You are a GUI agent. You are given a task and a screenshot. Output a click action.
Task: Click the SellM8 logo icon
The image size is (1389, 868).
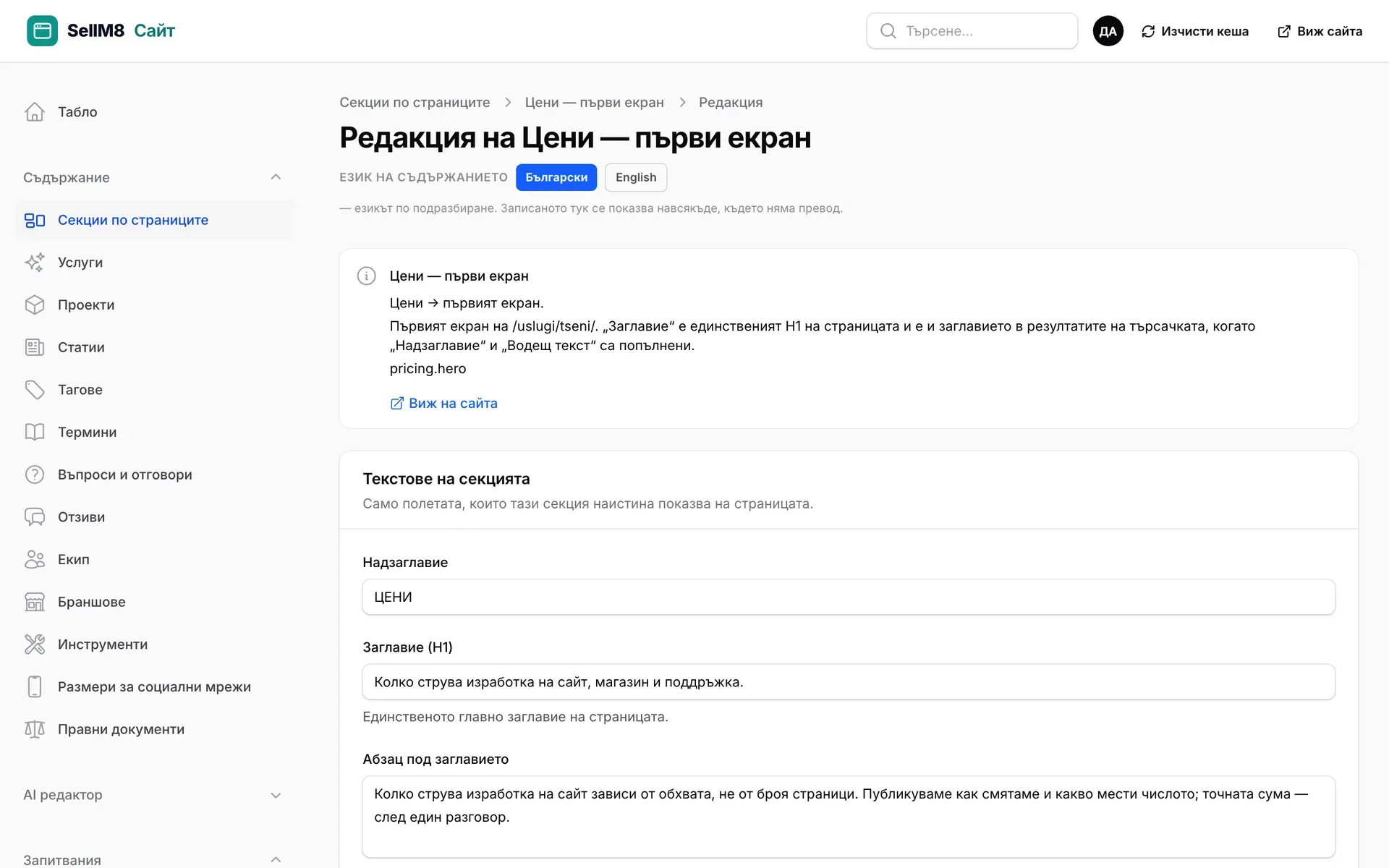pyautogui.click(x=42, y=31)
